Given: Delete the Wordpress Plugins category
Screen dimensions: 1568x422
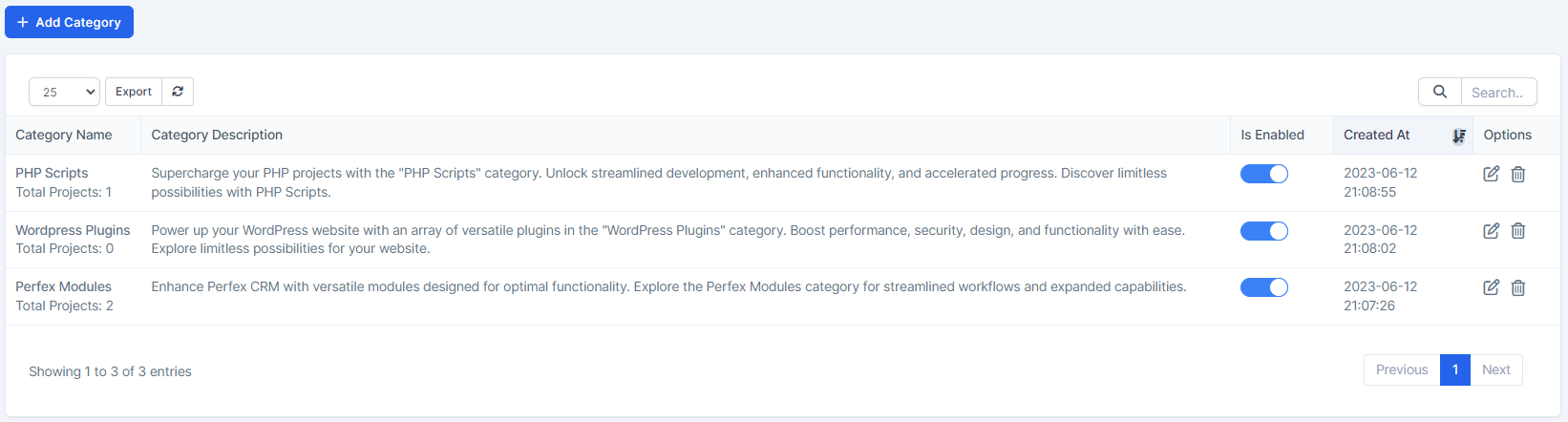Looking at the screenshot, I should tap(1518, 231).
